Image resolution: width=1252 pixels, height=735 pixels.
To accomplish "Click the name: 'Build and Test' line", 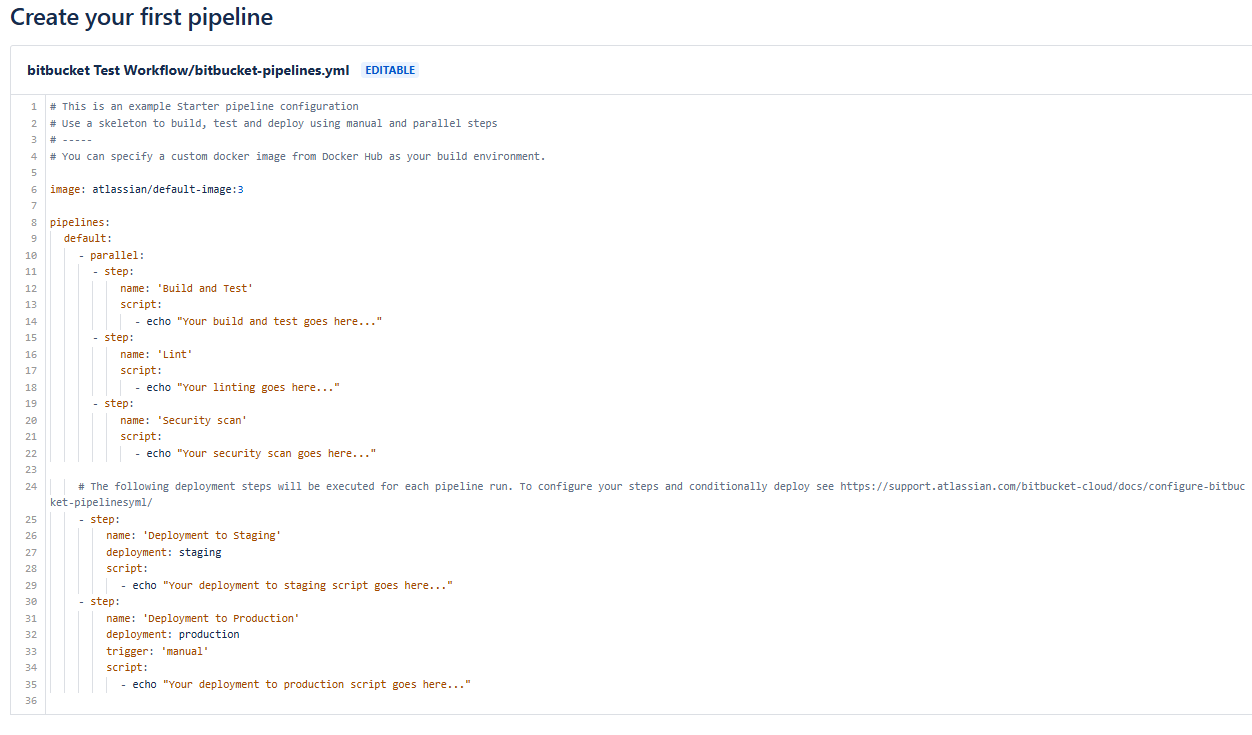I will click(x=187, y=288).
